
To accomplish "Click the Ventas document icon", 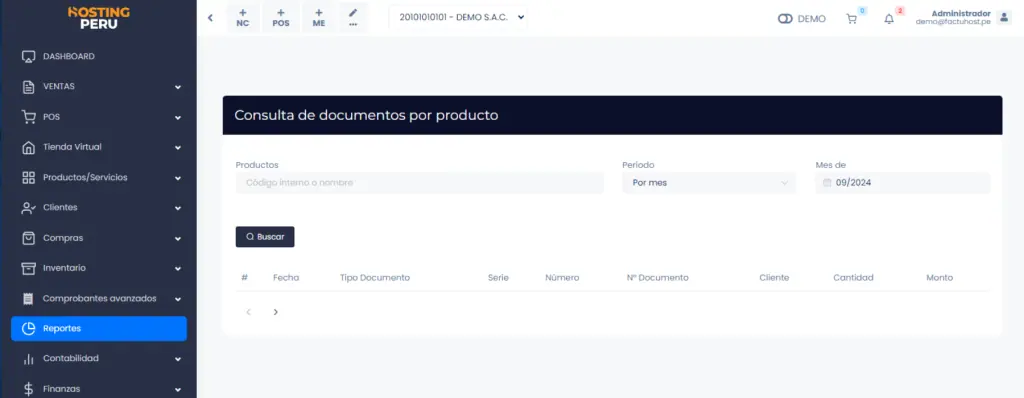I will (28, 87).
